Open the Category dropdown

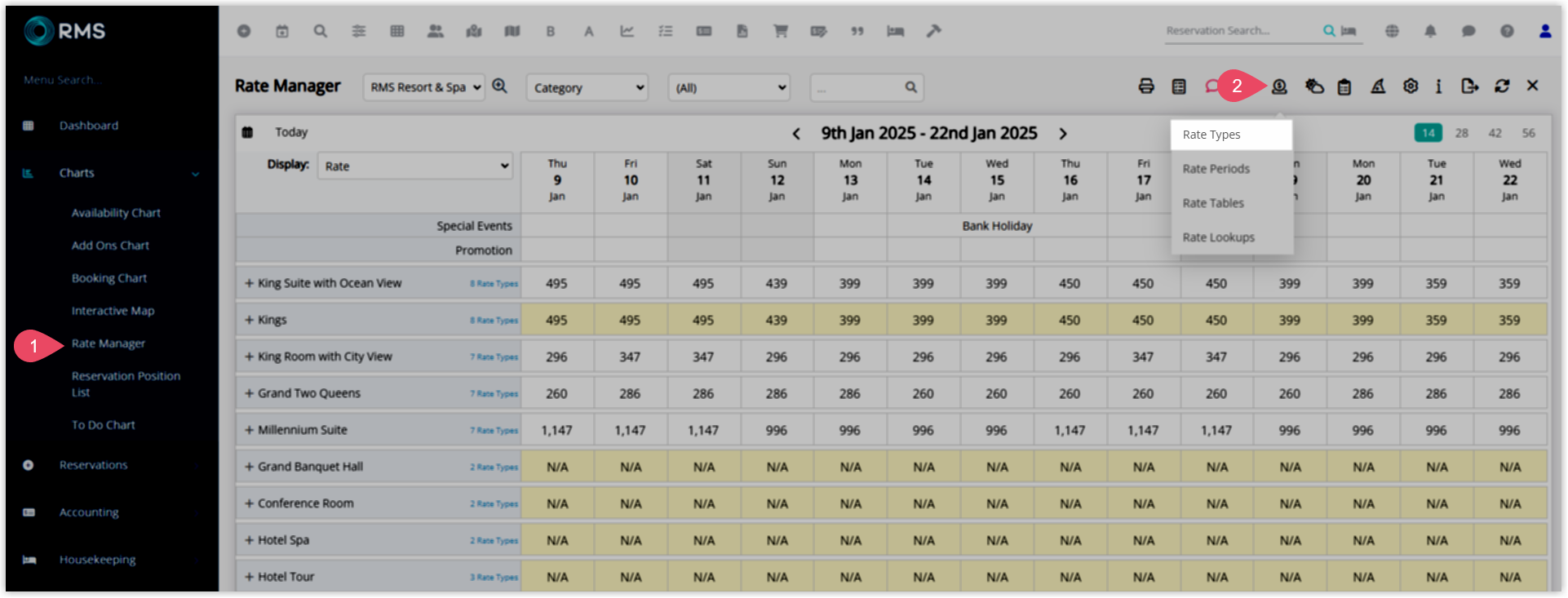click(x=587, y=87)
